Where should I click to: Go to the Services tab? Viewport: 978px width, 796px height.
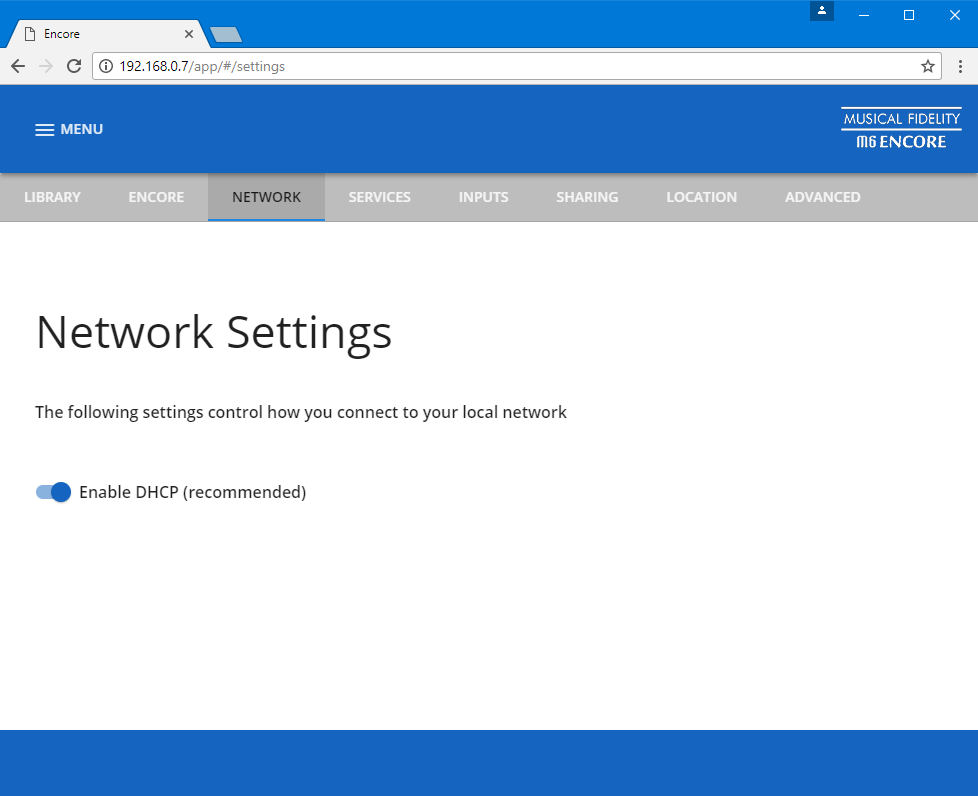pos(379,197)
